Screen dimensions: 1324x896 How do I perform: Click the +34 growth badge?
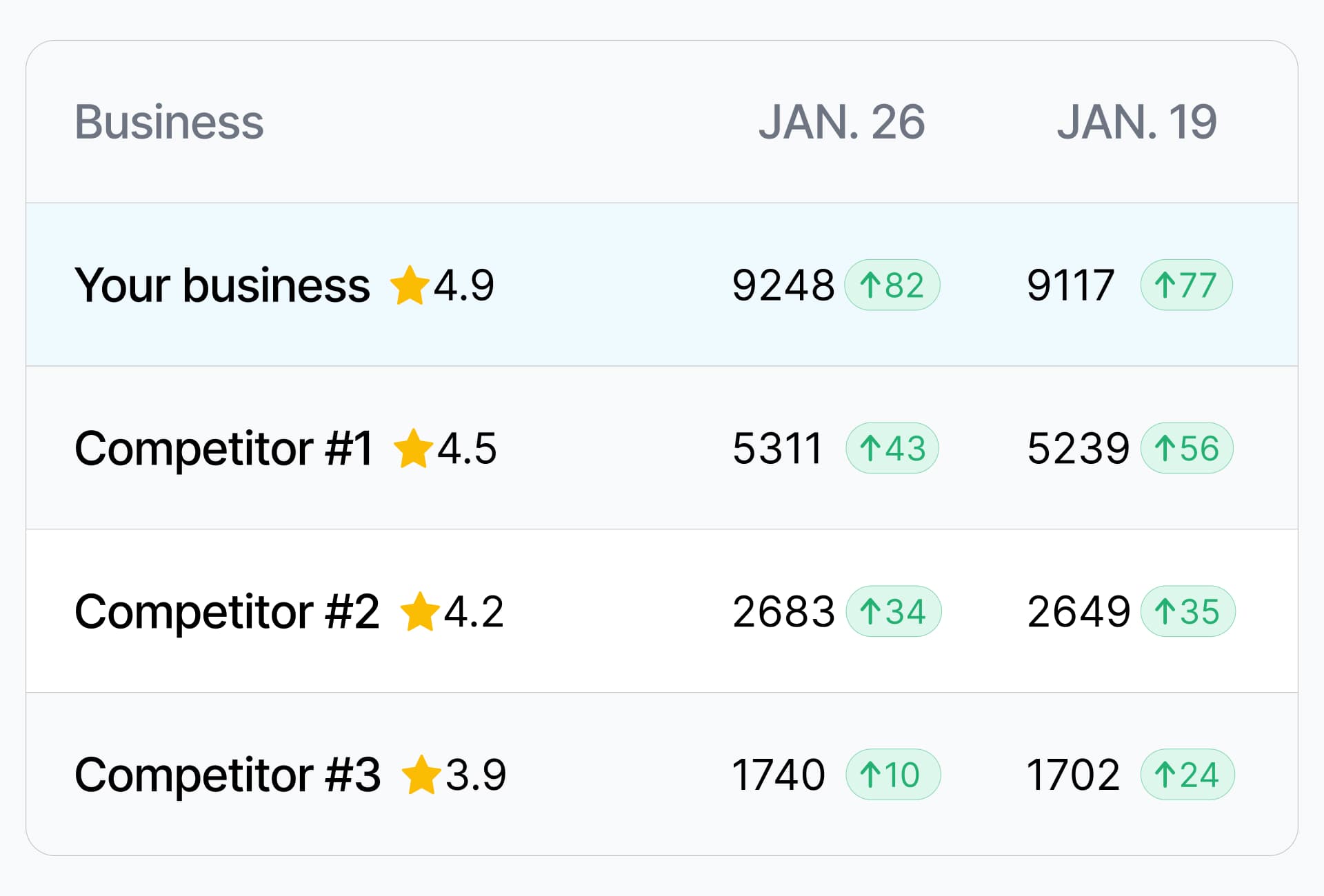pyautogui.click(x=893, y=611)
